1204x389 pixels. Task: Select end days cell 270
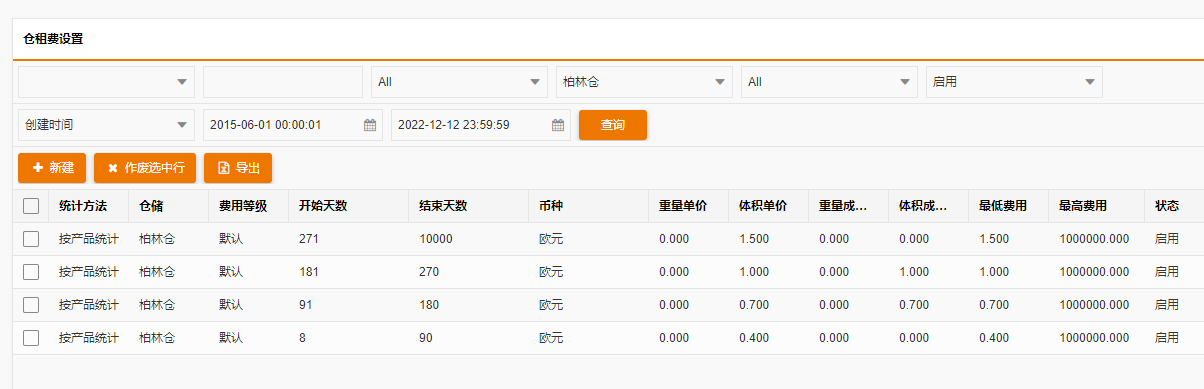469,272
